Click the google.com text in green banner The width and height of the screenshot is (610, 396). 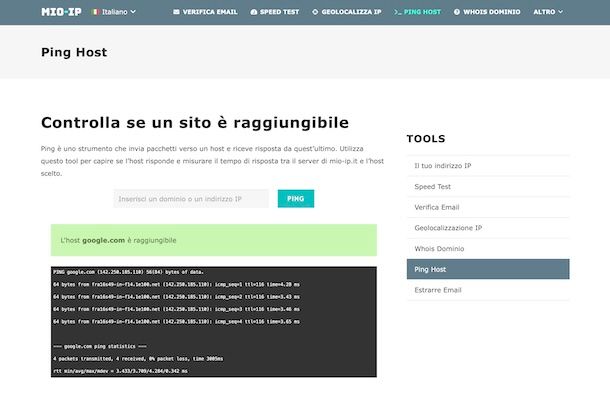tap(103, 240)
